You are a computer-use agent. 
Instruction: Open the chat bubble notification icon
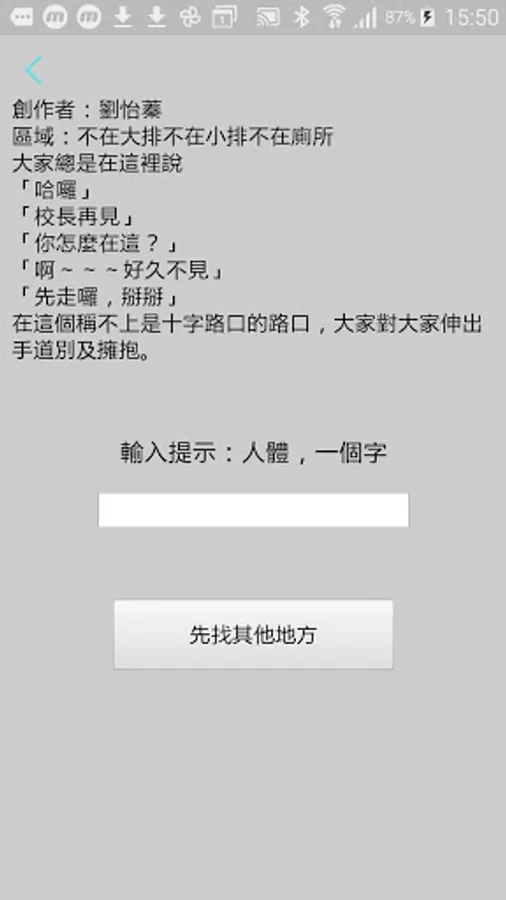tap(22, 17)
